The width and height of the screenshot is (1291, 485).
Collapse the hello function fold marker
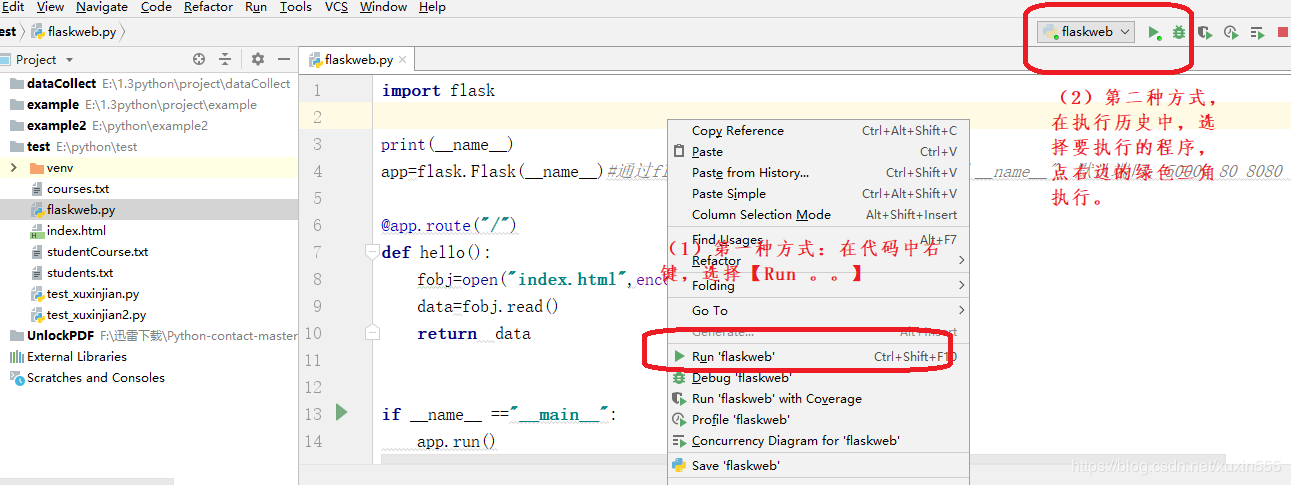coord(372,252)
